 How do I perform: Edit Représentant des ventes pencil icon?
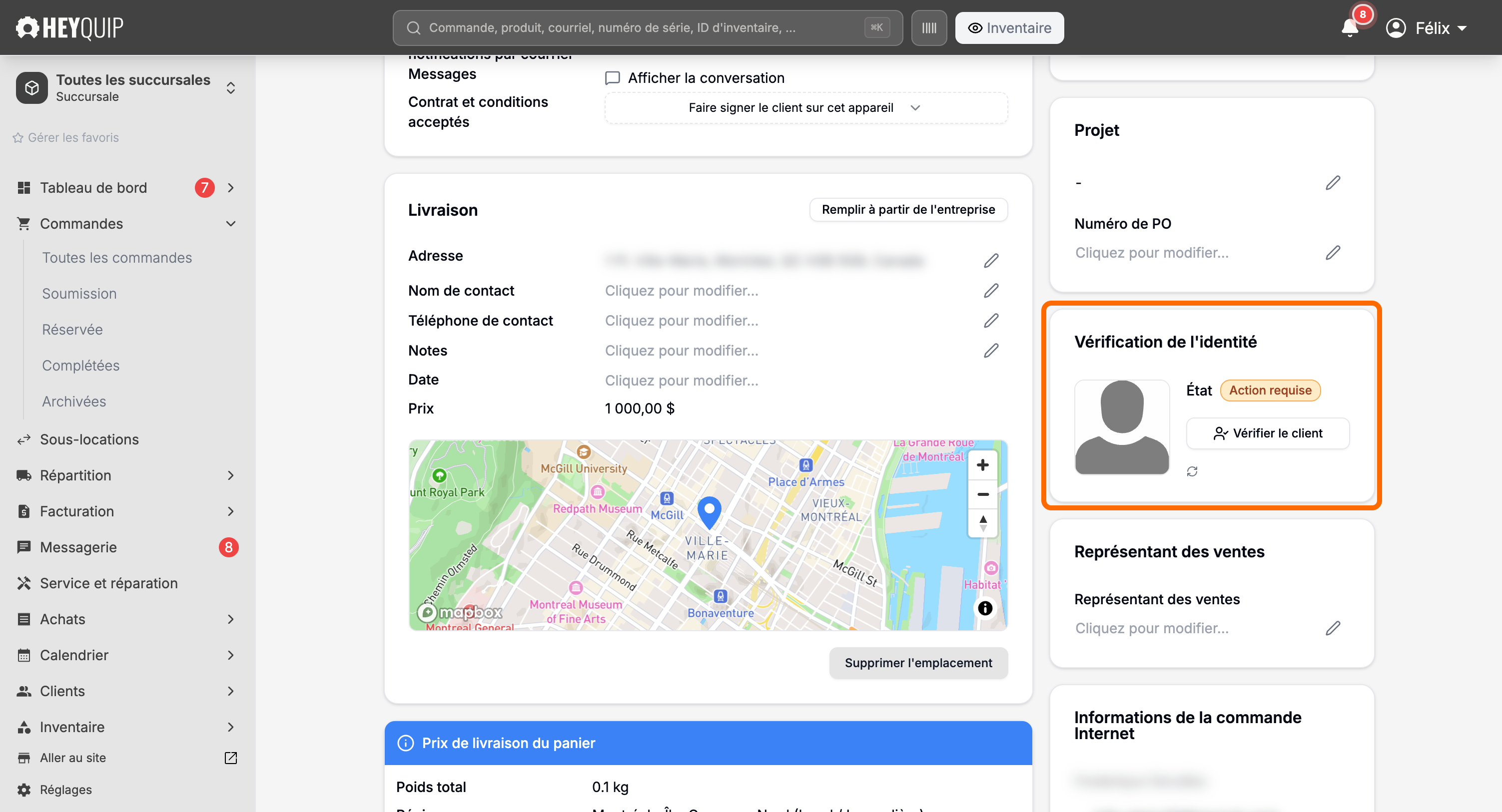(1333, 628)
